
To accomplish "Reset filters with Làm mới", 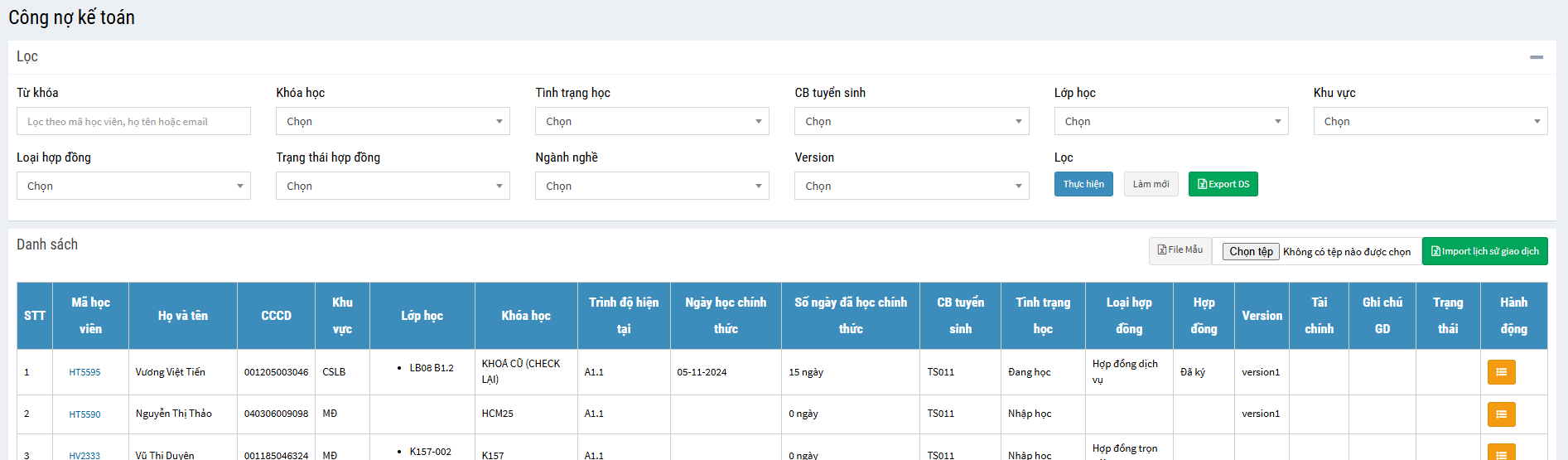I will 1151,184.
